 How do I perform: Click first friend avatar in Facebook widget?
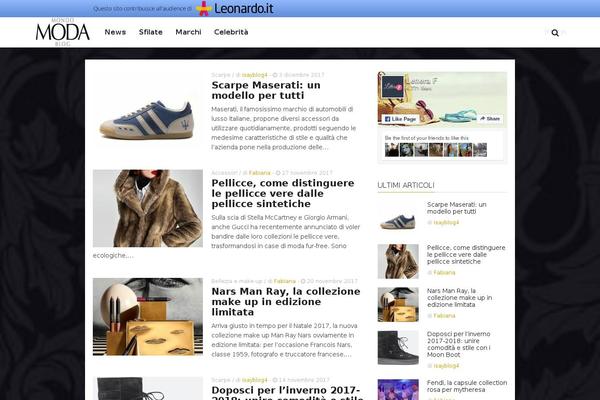pyautogui.click(x=391, y=150)
